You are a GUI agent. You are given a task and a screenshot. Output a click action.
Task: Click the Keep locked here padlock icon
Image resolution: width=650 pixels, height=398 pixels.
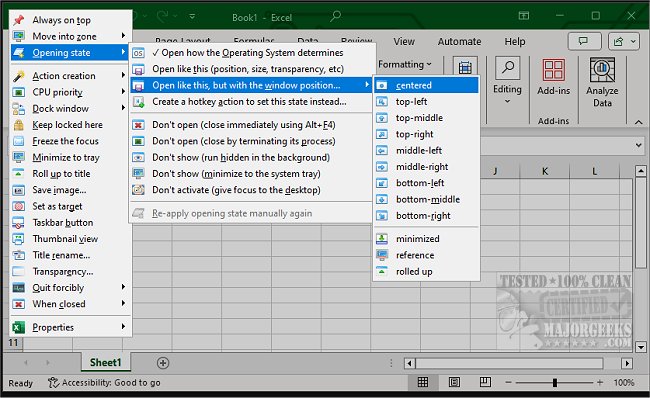click(x=19, y=125)
